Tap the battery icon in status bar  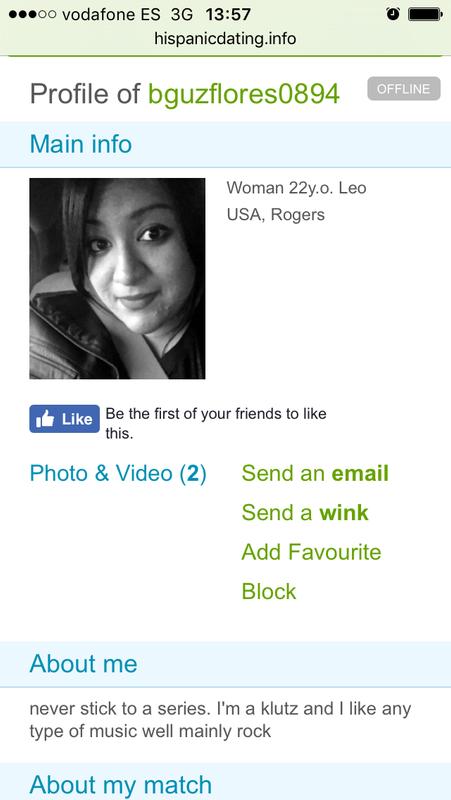click(x=425, y=14)
